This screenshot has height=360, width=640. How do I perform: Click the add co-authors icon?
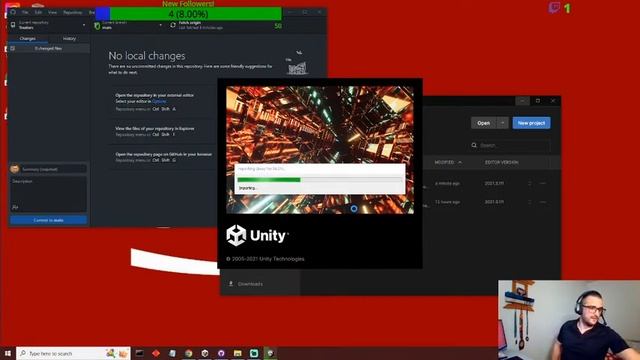tap(15, 207)
